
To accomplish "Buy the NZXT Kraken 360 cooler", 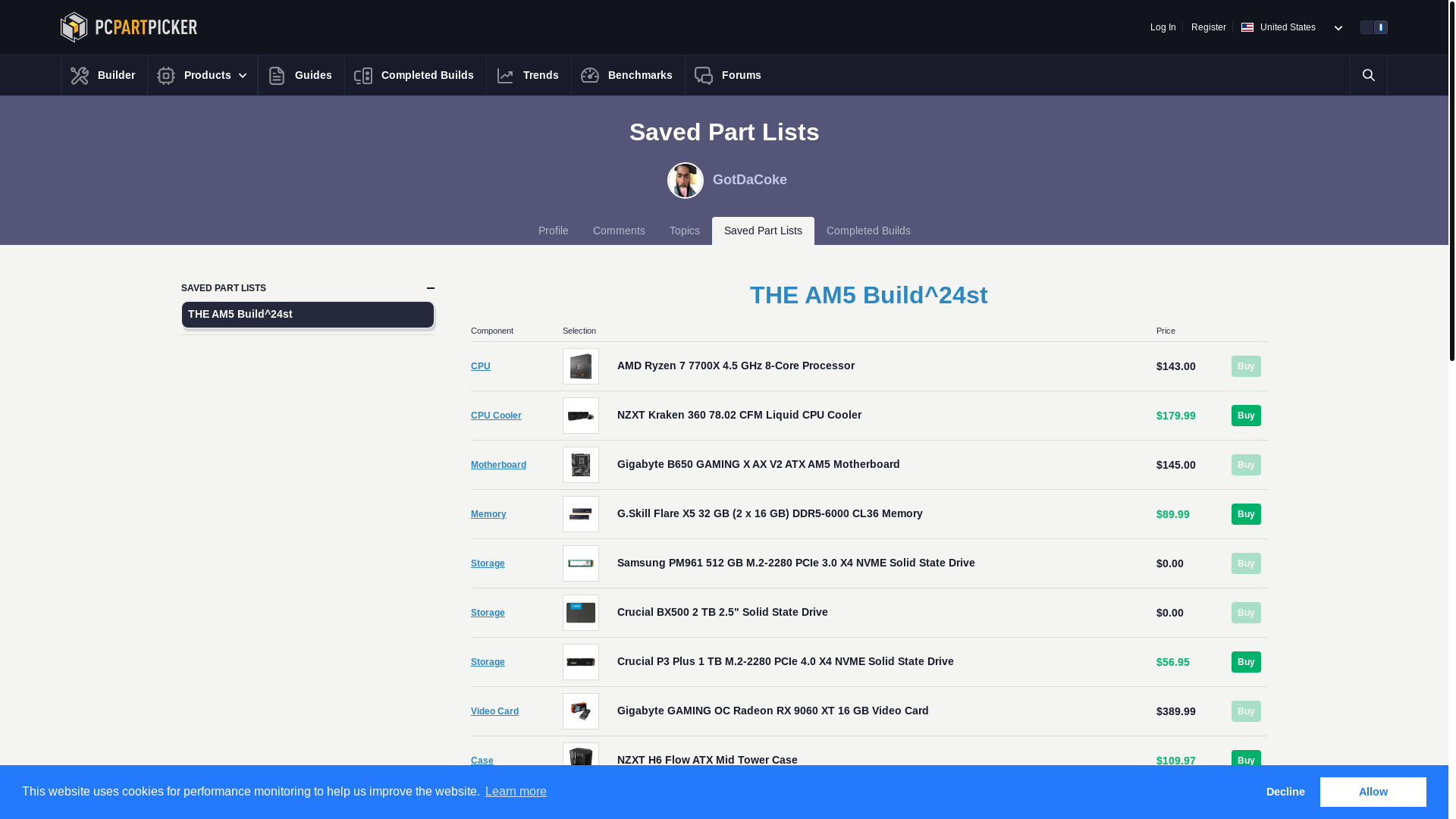I will (x=1246, y=416).
